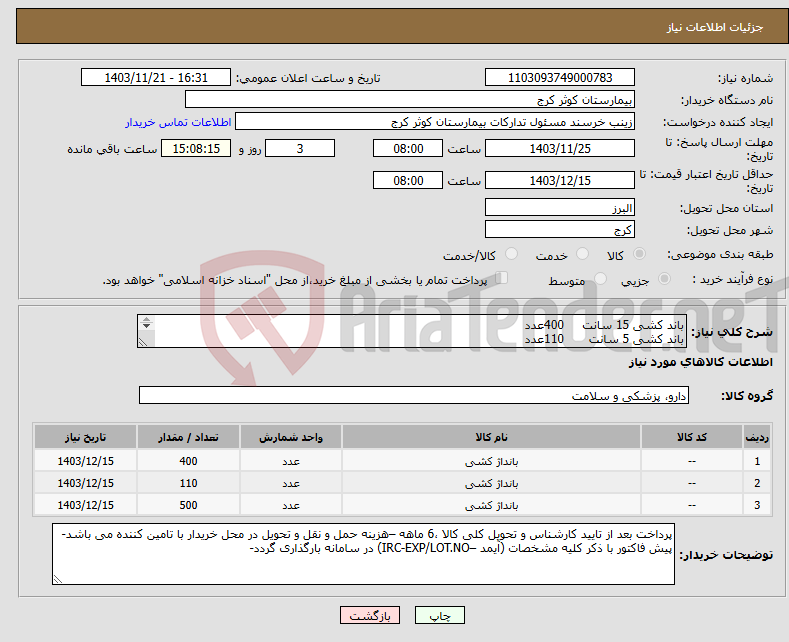Image resolution: width=789 pixels, height=642 pixels.
Task: Click the remaining time field 15:08:15
Action: click(196, 148)
